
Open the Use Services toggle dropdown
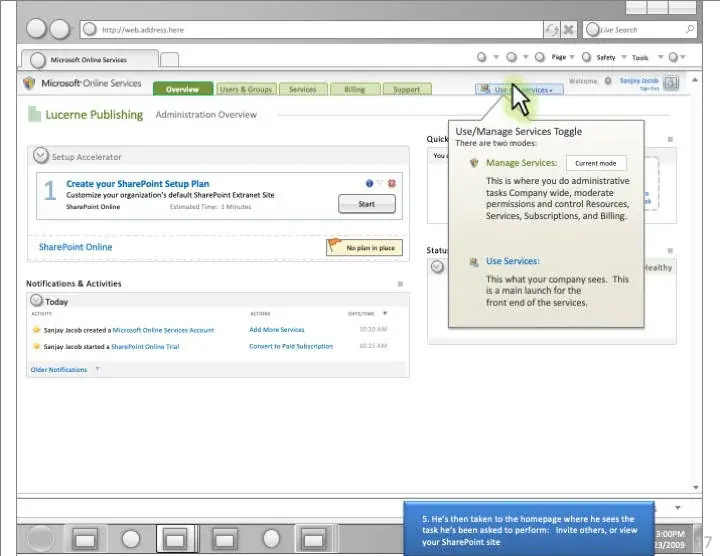click(519, 90)
